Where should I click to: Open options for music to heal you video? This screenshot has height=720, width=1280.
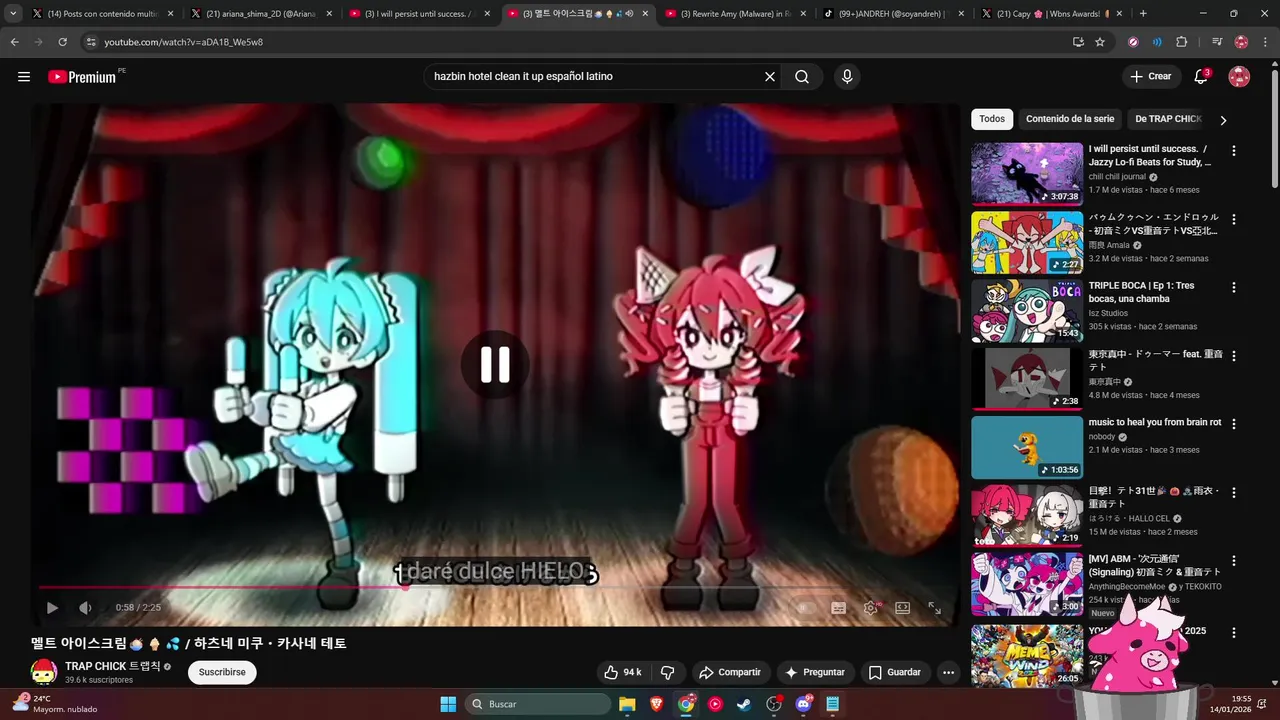click(1233, 424)
